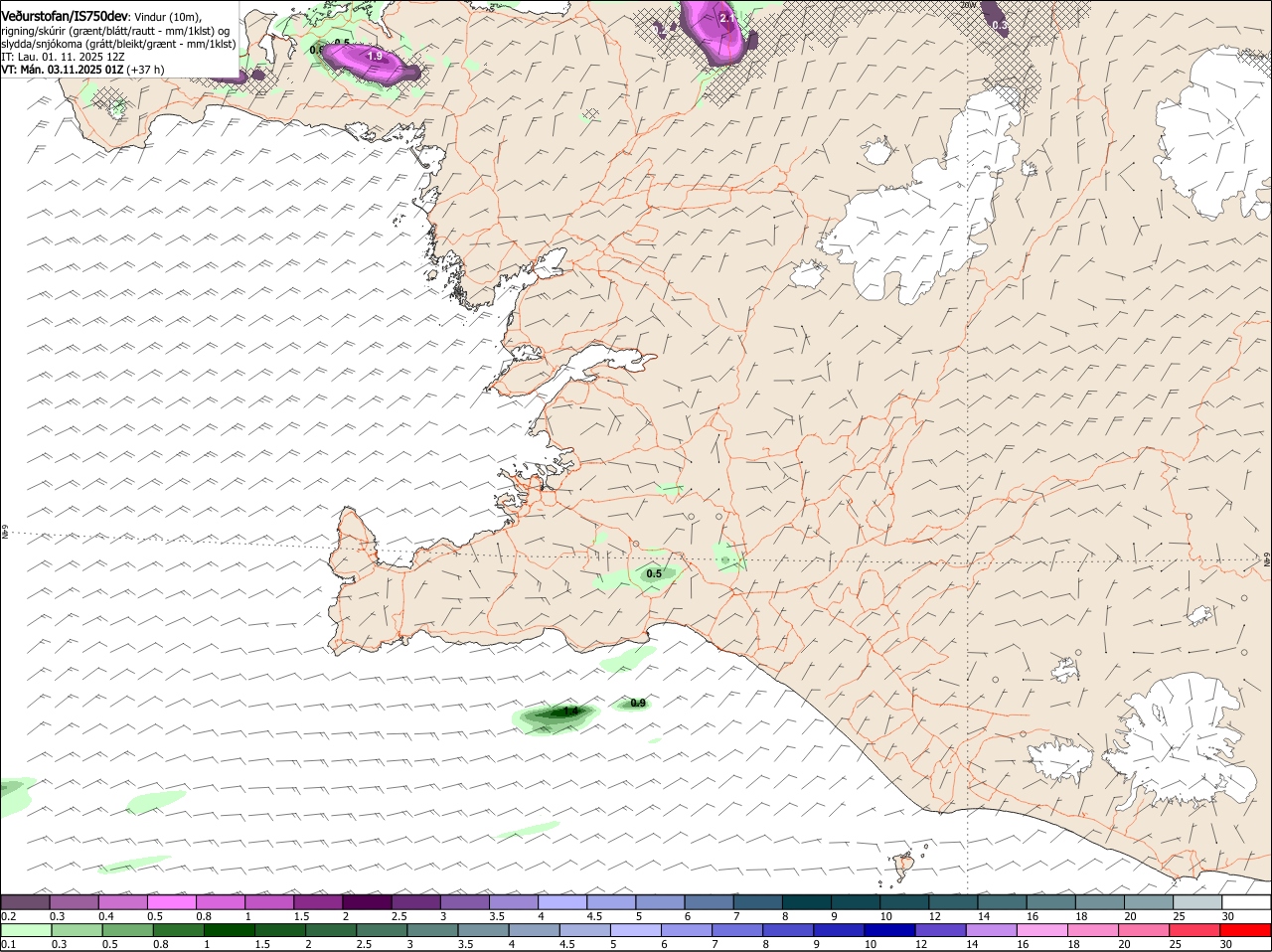Click the "0.9" precipitation value over the sea
Screen dimensions: 1272x952
[x=638, y=703]
